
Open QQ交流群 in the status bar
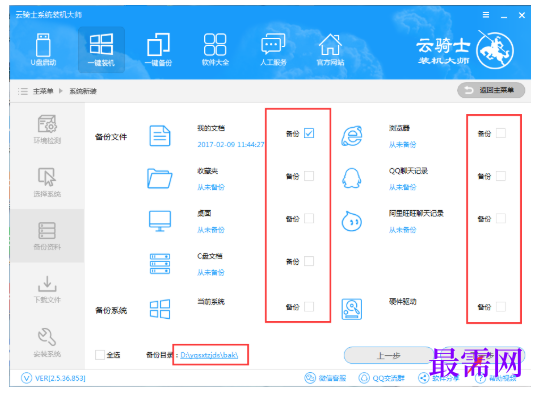click(381, 378)
